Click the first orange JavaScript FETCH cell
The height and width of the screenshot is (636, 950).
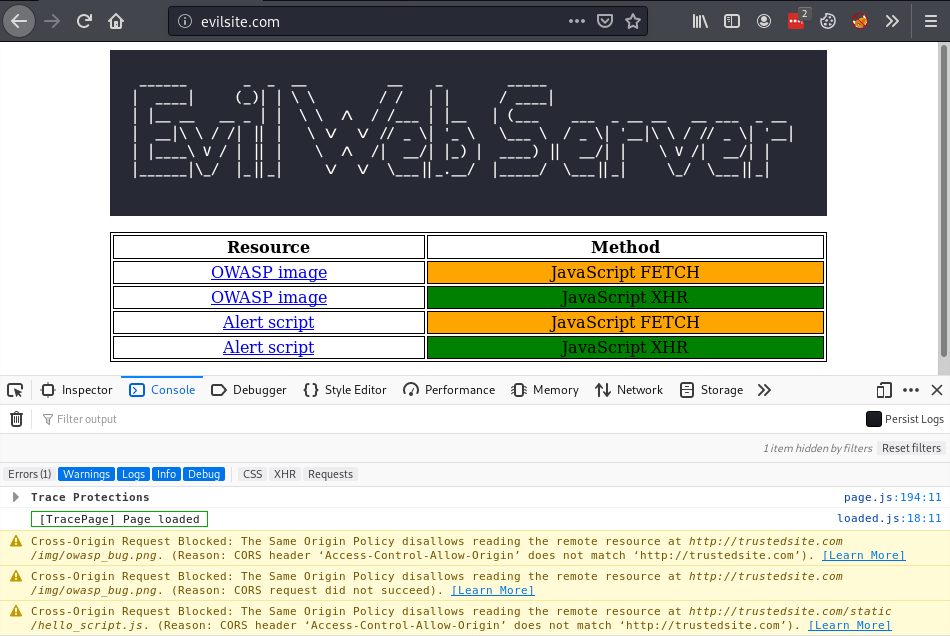pyautogui.click(x=625, y=273)
